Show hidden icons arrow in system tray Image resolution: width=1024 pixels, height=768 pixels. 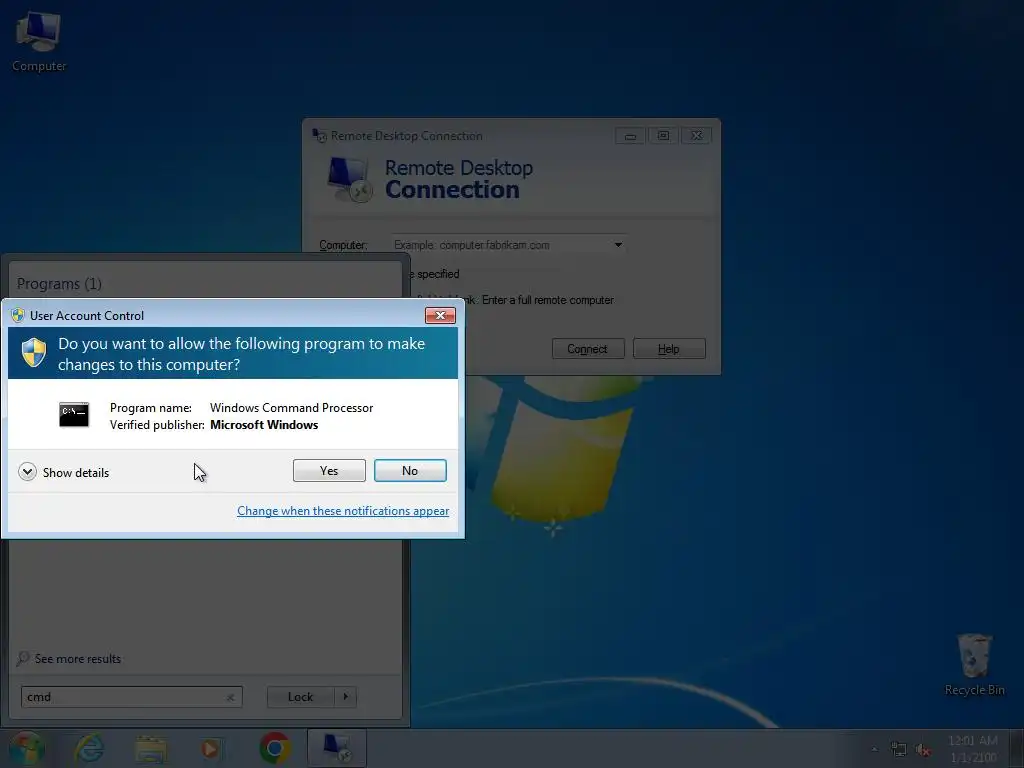[874, 750]
